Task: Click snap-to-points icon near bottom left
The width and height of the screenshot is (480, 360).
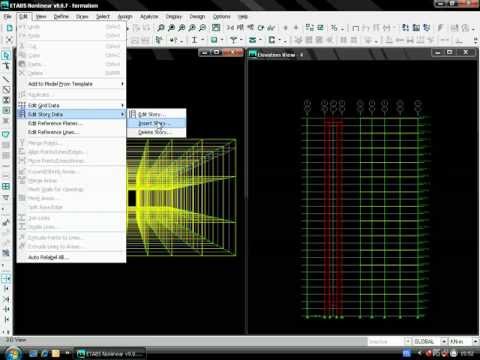Action: pos(6,278)
